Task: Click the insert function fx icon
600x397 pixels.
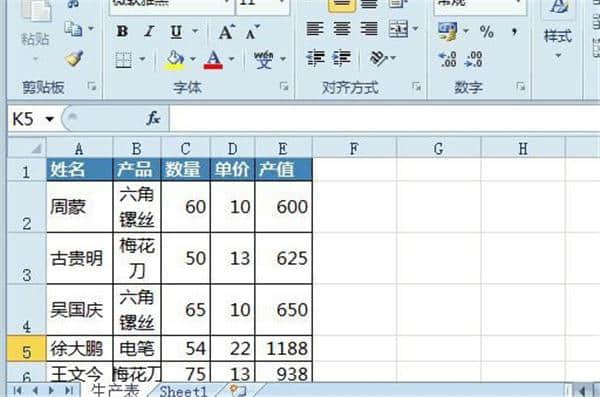Action: click(153, 118)
